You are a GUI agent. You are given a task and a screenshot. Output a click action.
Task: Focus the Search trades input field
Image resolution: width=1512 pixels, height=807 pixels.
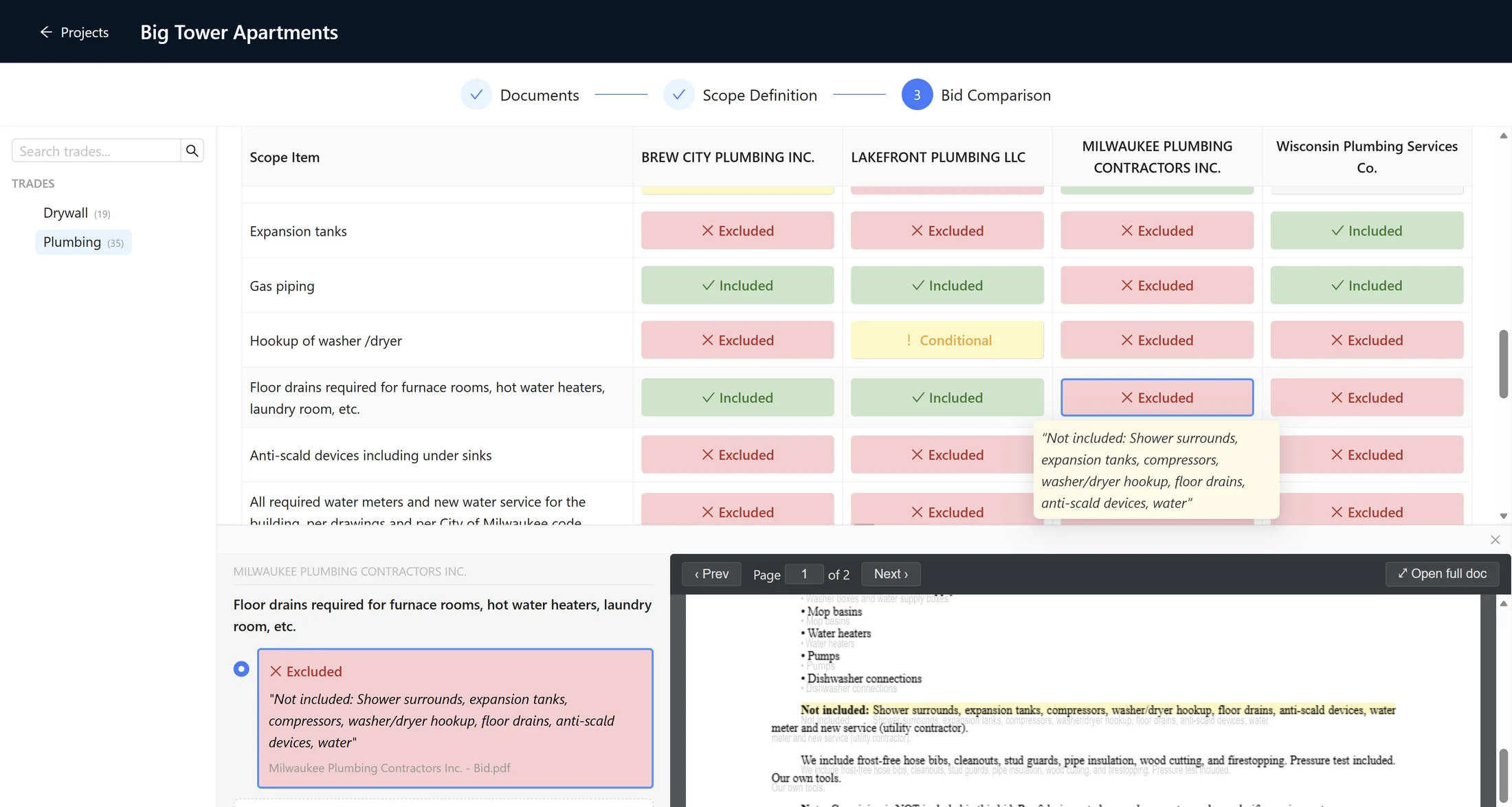pos(96,151)
